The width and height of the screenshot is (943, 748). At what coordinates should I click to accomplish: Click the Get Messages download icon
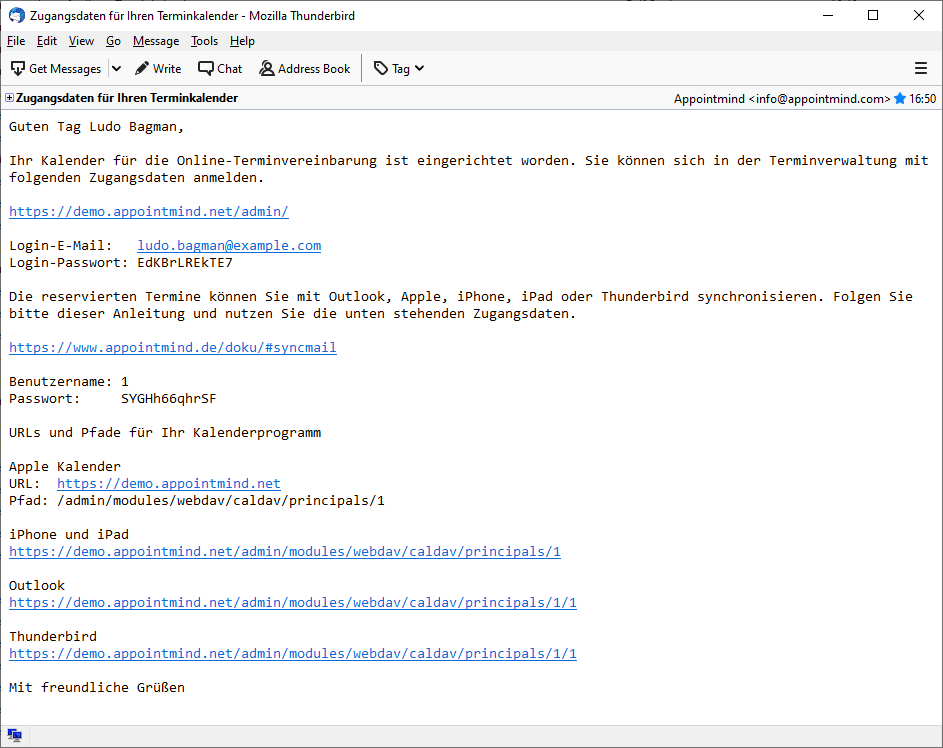pyautogui.click(x=18, y=69)
